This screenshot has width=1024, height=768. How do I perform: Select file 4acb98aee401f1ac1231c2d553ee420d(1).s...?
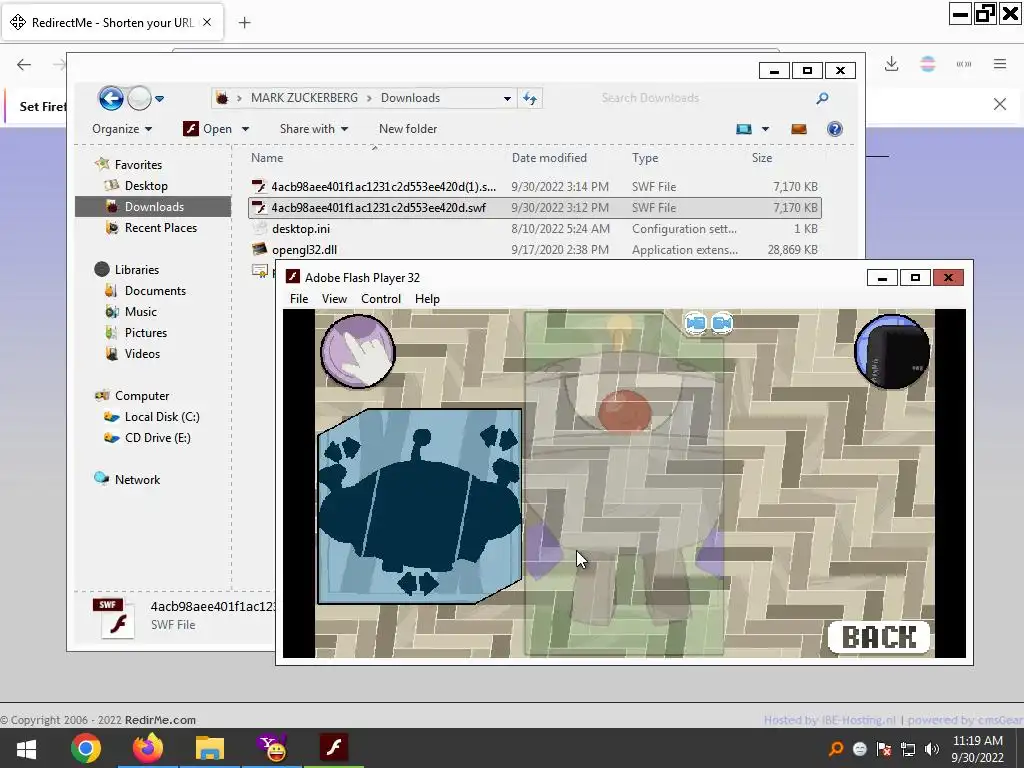click(534, 187)
